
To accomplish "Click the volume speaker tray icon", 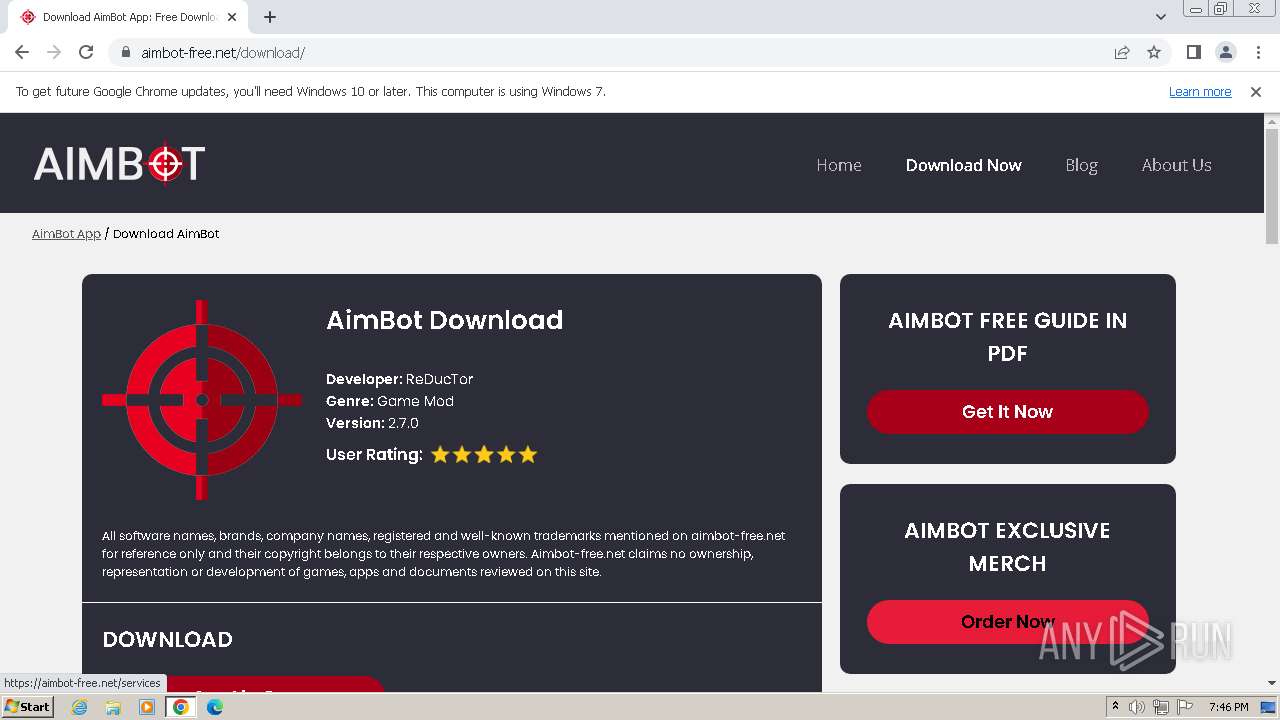I will (x=1137, y=707).
